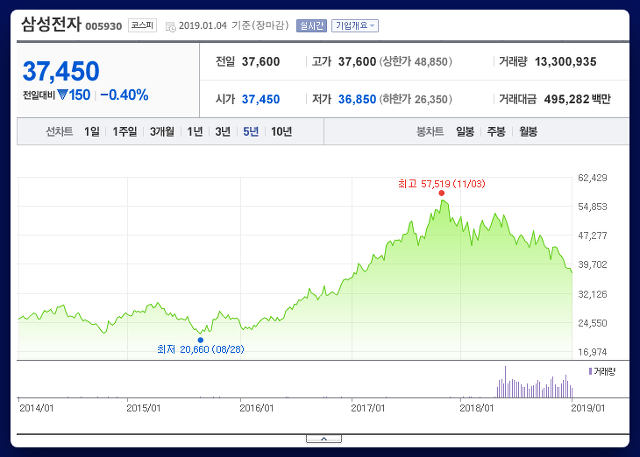Image resolution: width=640 pixels, height=457 pixels.
Task: Click the 2019/01 axis label
Action: tap(588, 408)
